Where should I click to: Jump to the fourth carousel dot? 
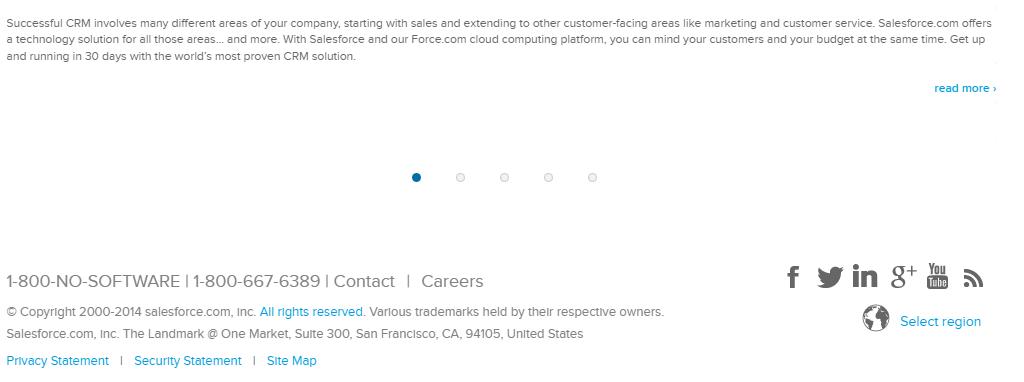549,178
